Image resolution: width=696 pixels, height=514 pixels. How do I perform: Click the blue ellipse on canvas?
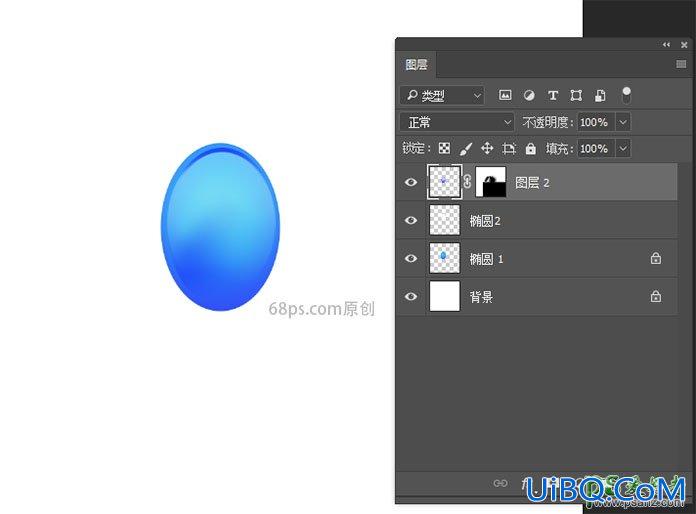click(x=221, y=227)
